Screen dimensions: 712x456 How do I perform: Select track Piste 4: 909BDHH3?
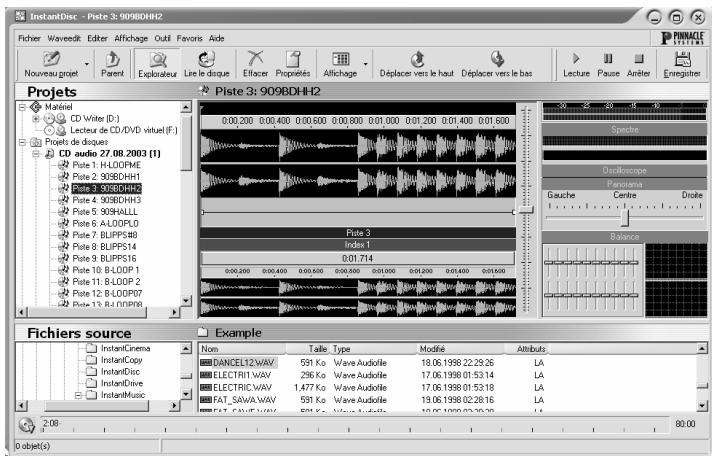click(107, 200)
